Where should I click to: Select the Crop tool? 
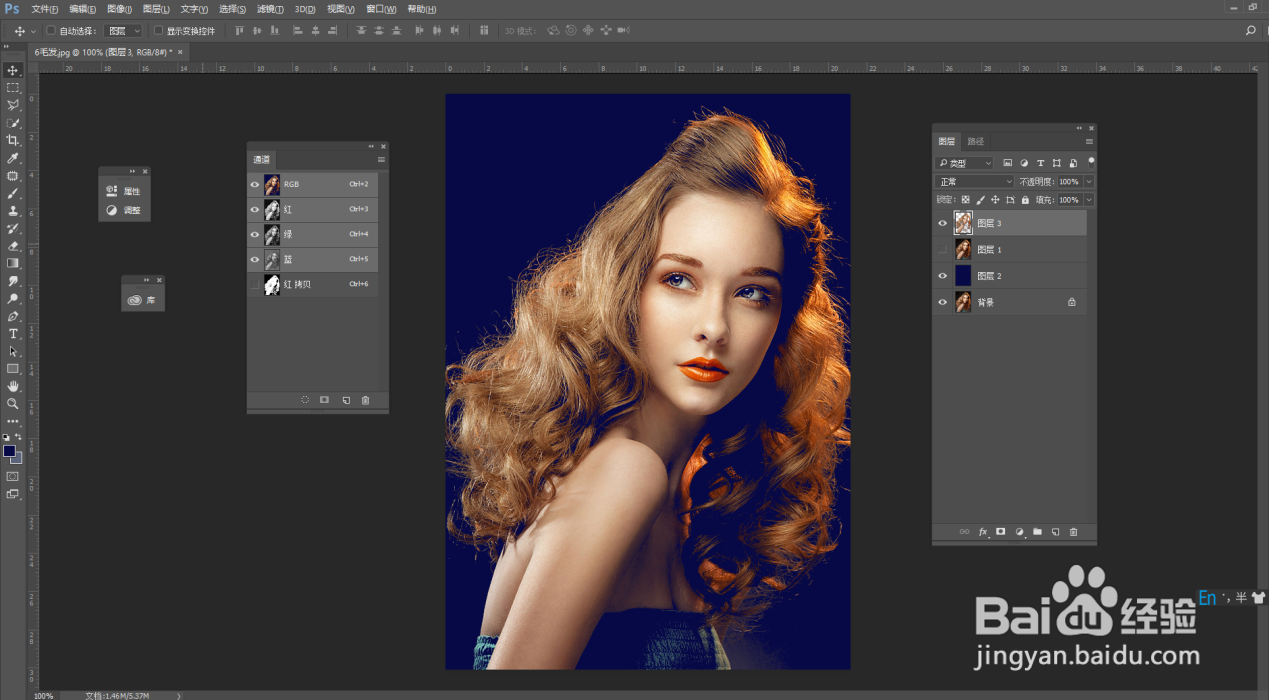click(13, 140)
